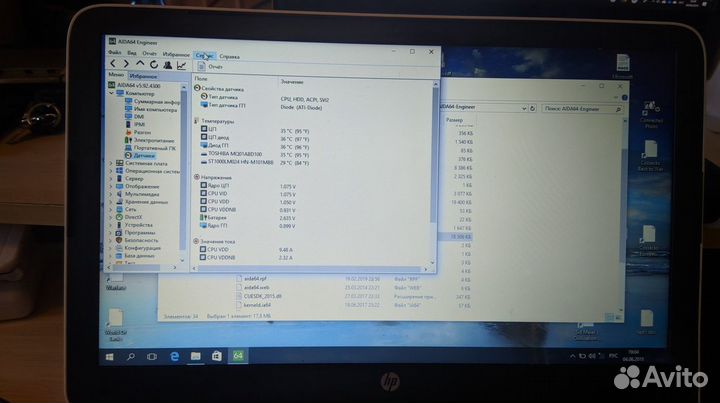Open the Файл menu
The image size is (720, 403).
[x=114, y=52]
